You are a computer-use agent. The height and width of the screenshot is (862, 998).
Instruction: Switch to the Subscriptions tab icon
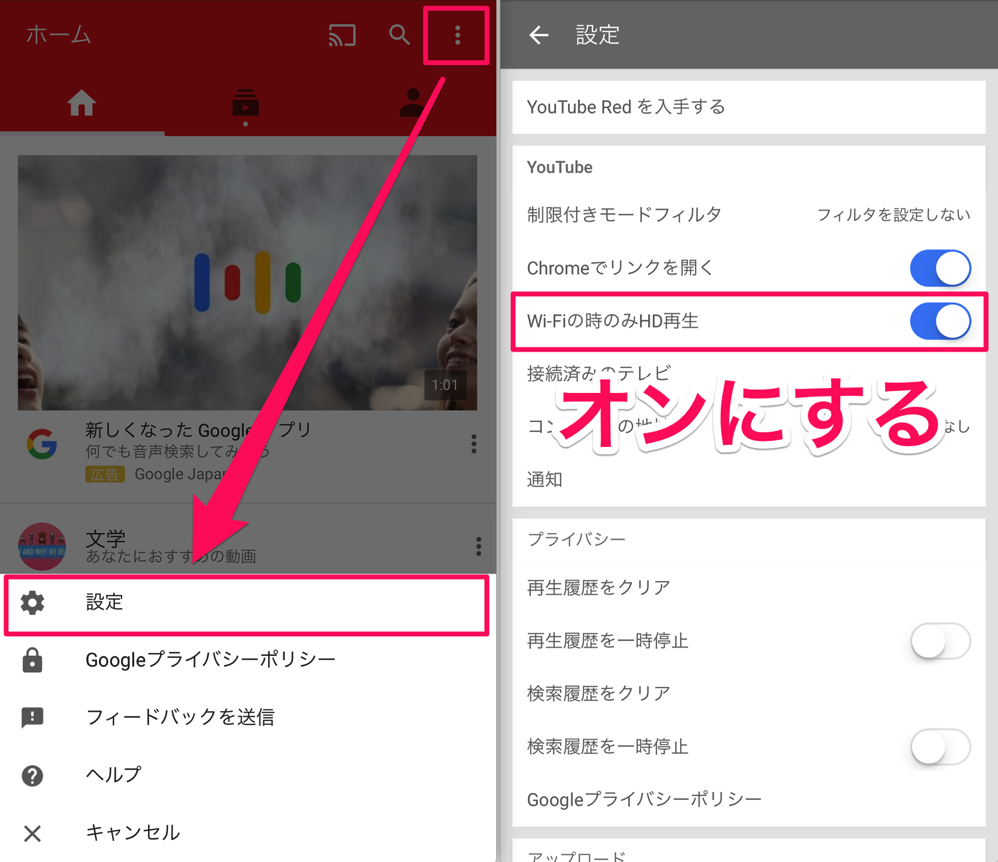[x=246, y=105]
